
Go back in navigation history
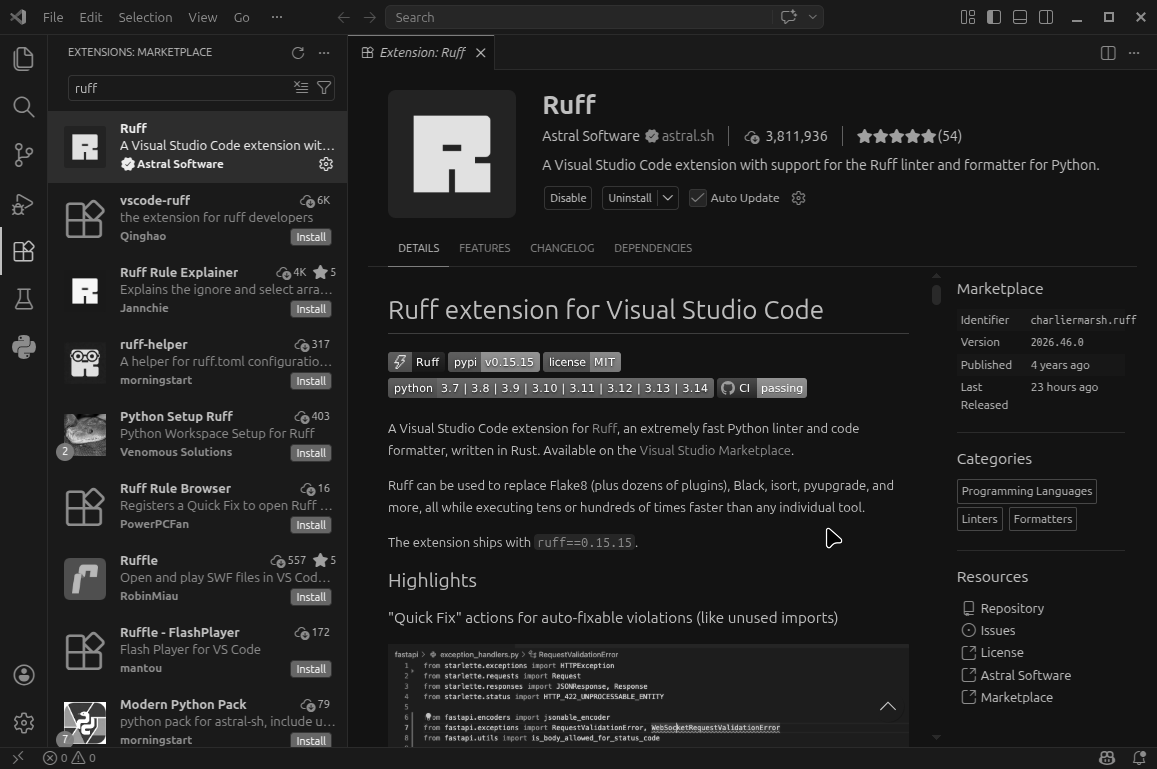click(x=343, y=17)
